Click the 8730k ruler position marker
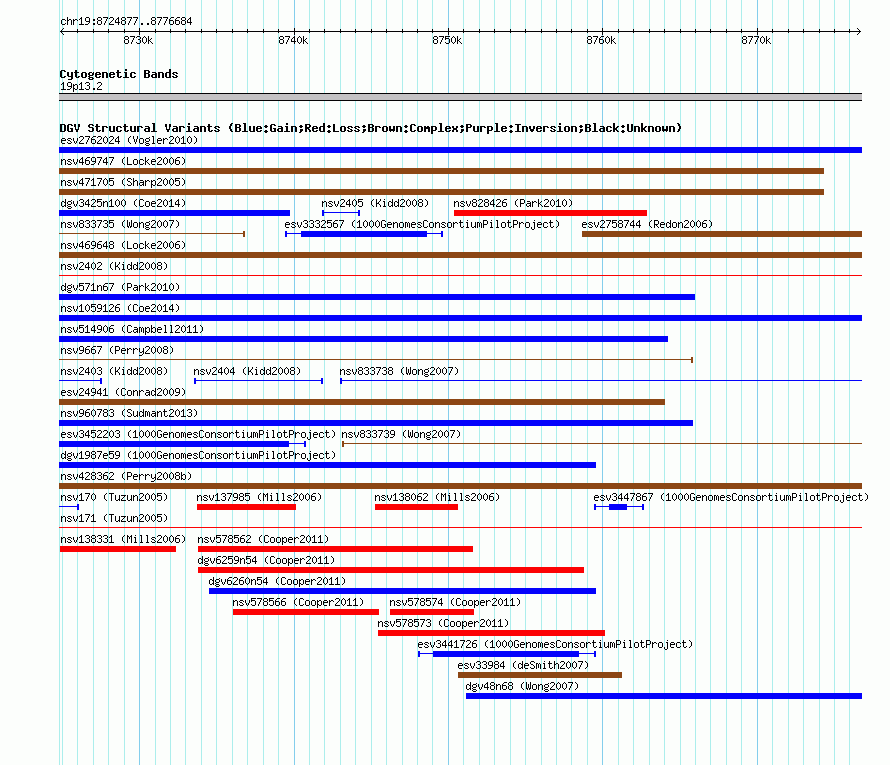Image resolution: width=890 pixels, height=765 pixels. click(x=138, y=40)
